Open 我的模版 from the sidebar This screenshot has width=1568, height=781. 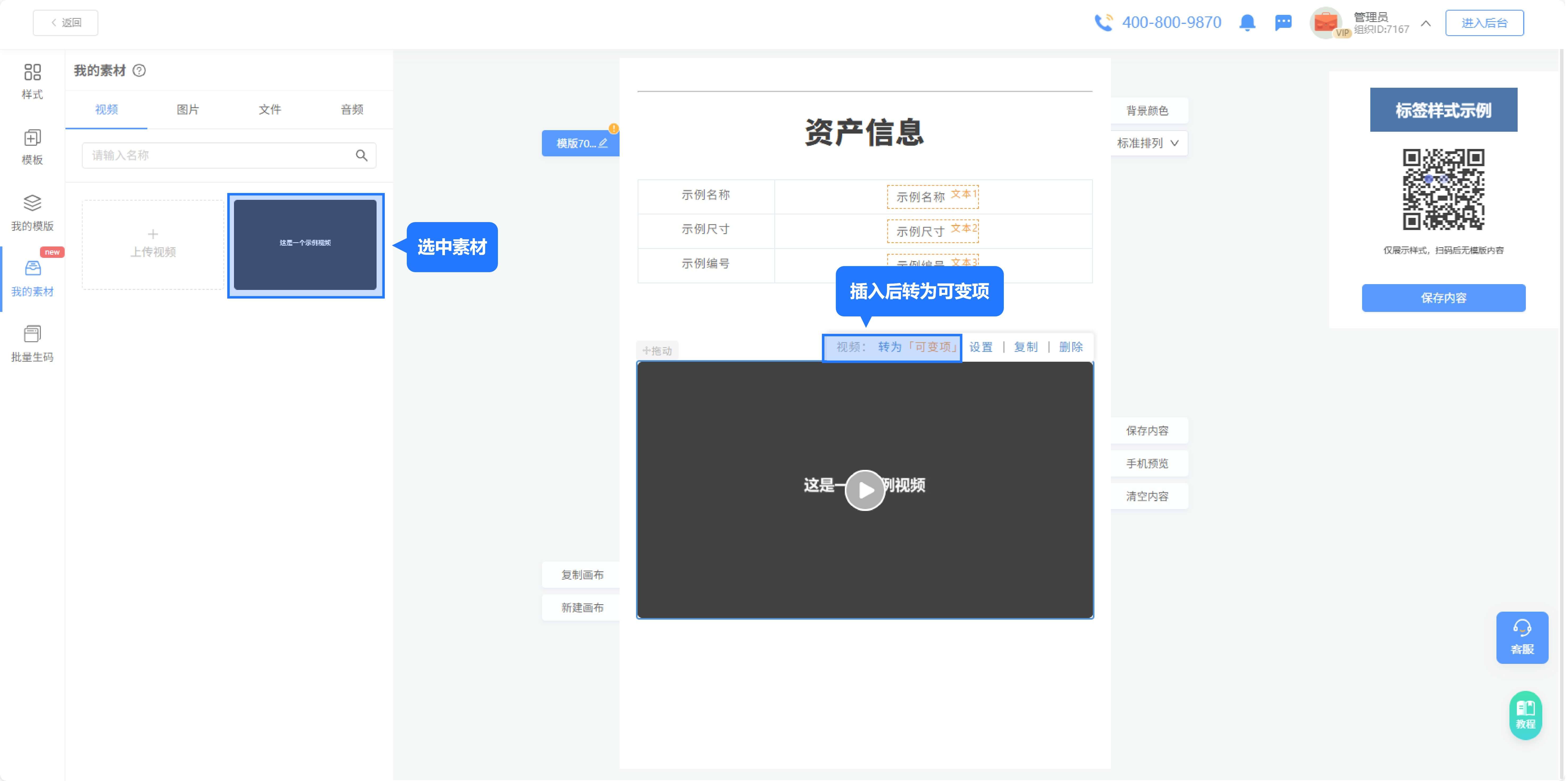click(x=31, y=213)
